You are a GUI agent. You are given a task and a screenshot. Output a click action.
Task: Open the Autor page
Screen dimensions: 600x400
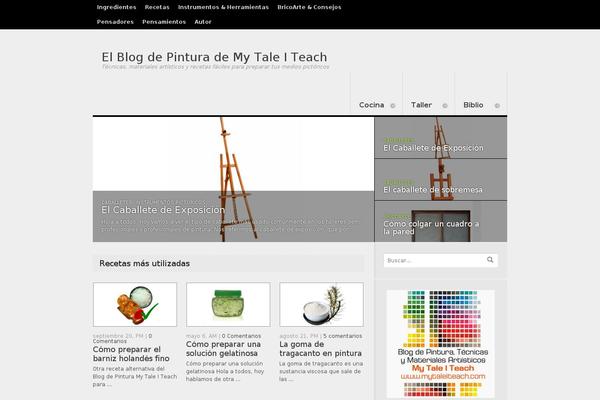[203, 22]
